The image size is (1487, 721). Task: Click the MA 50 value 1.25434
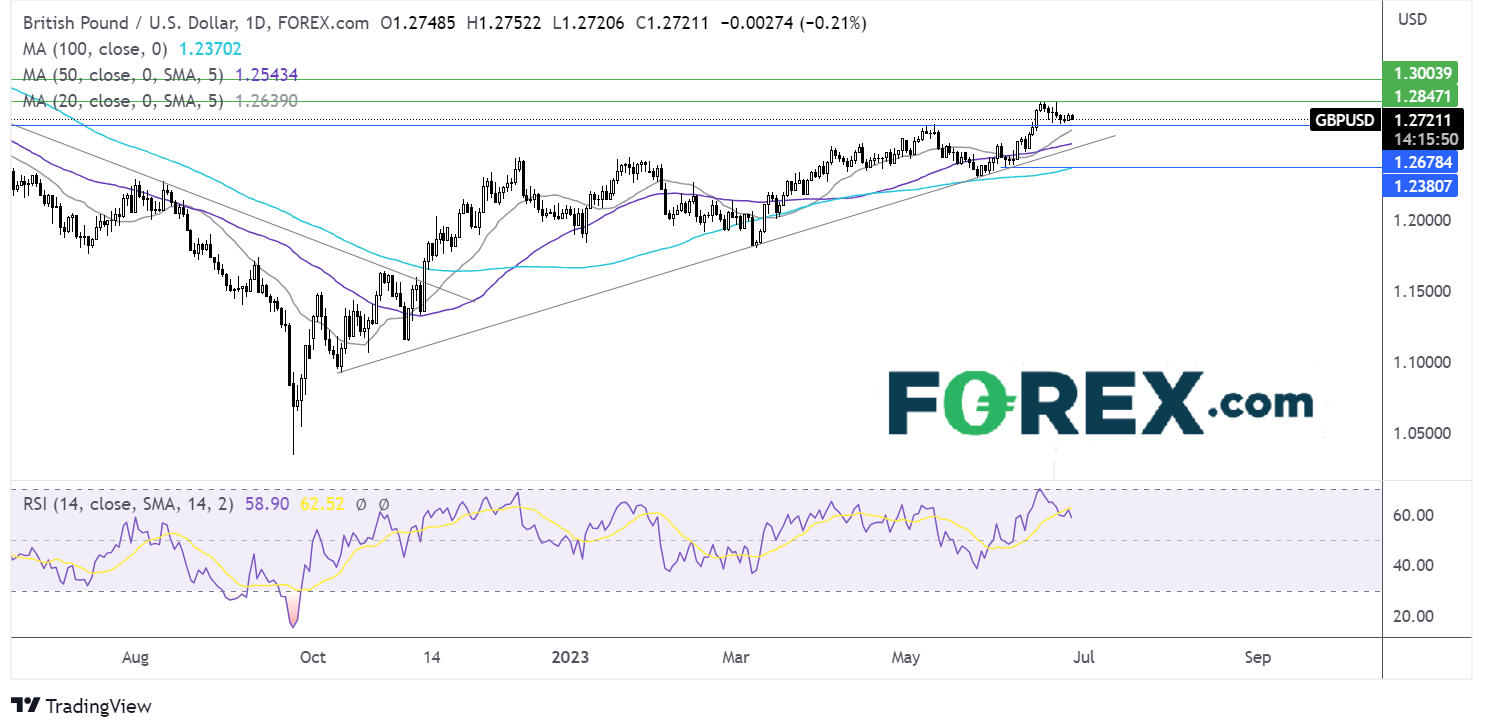[x=267, y=74]
